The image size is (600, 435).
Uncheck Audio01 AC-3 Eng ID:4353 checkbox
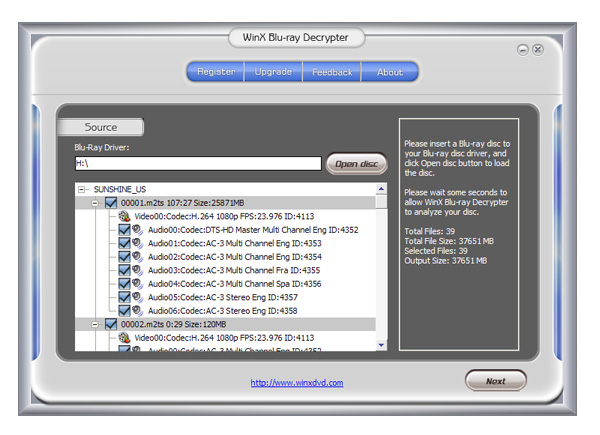(124, 243)
